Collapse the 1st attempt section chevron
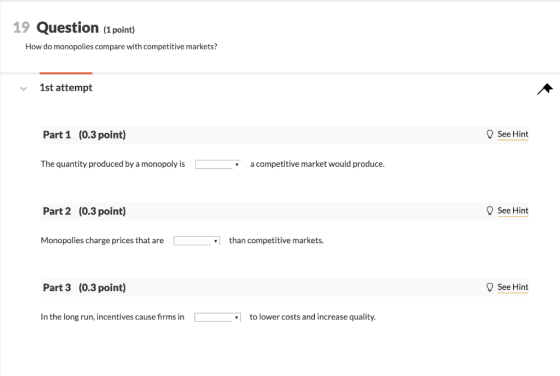The image size is (560, 376). [24, 89]
